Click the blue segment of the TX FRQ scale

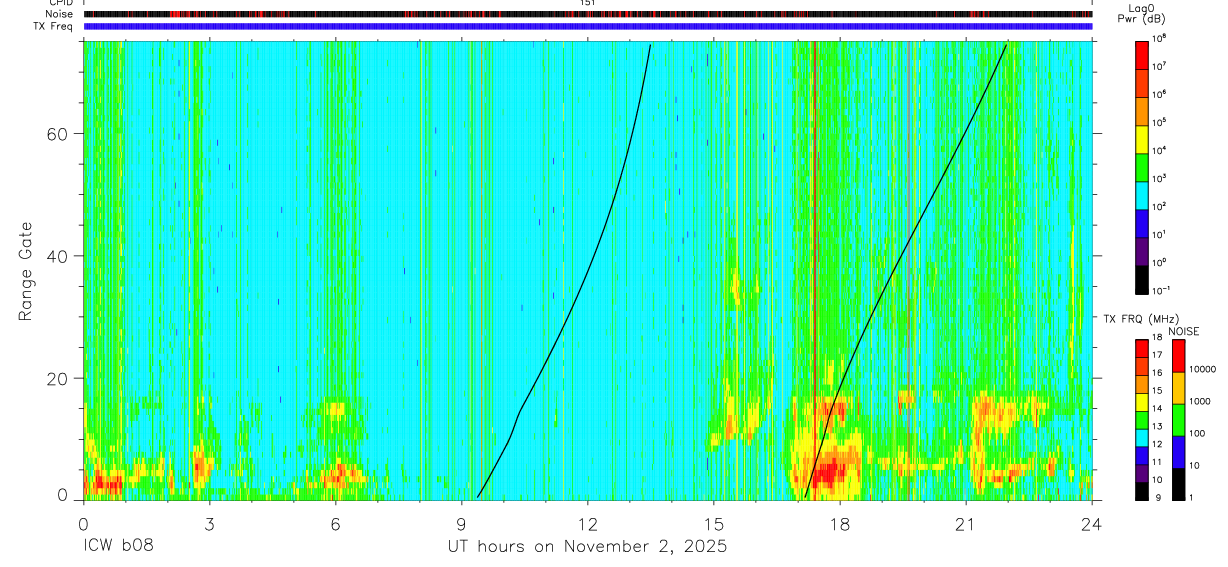pos(1142,455)
